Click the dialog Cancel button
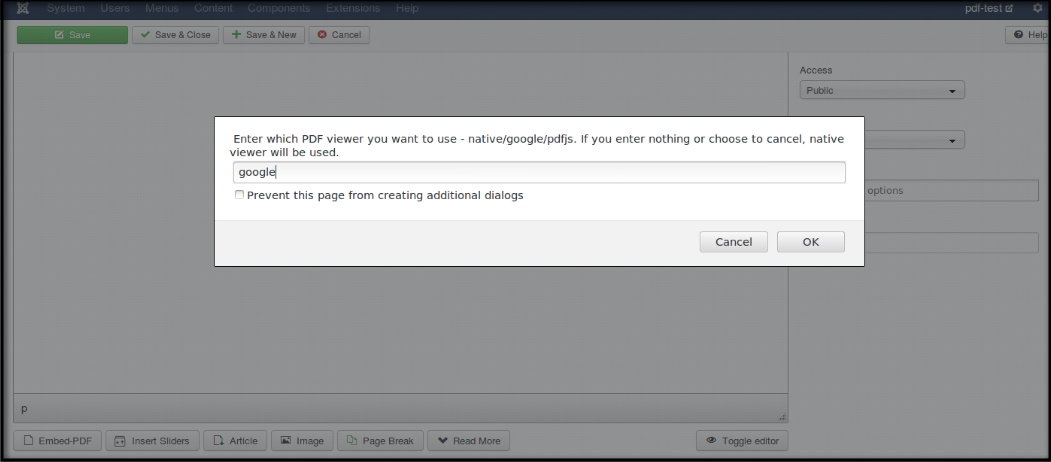The image size is (1051, 462). (x=733, y=242)
